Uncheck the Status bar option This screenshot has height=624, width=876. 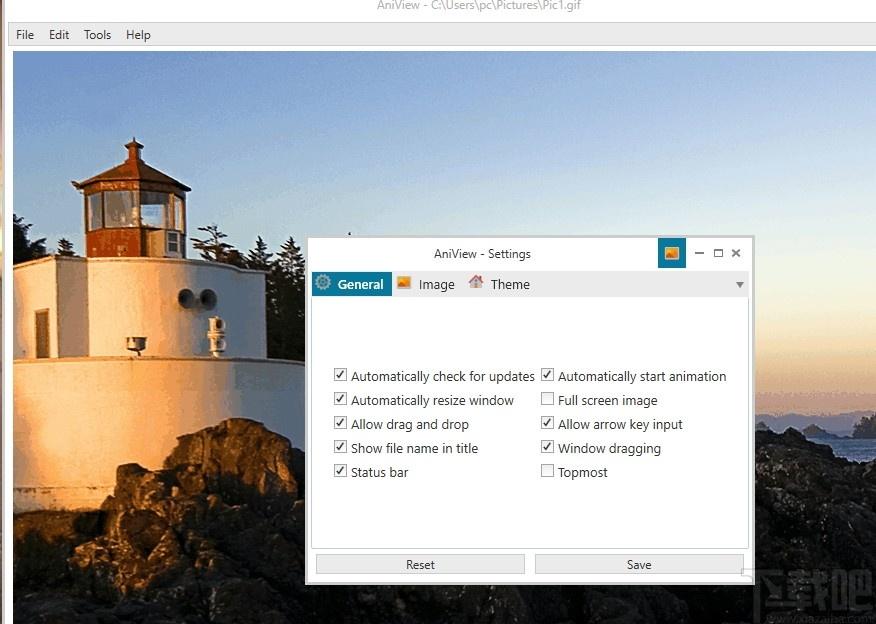(340, 471)
